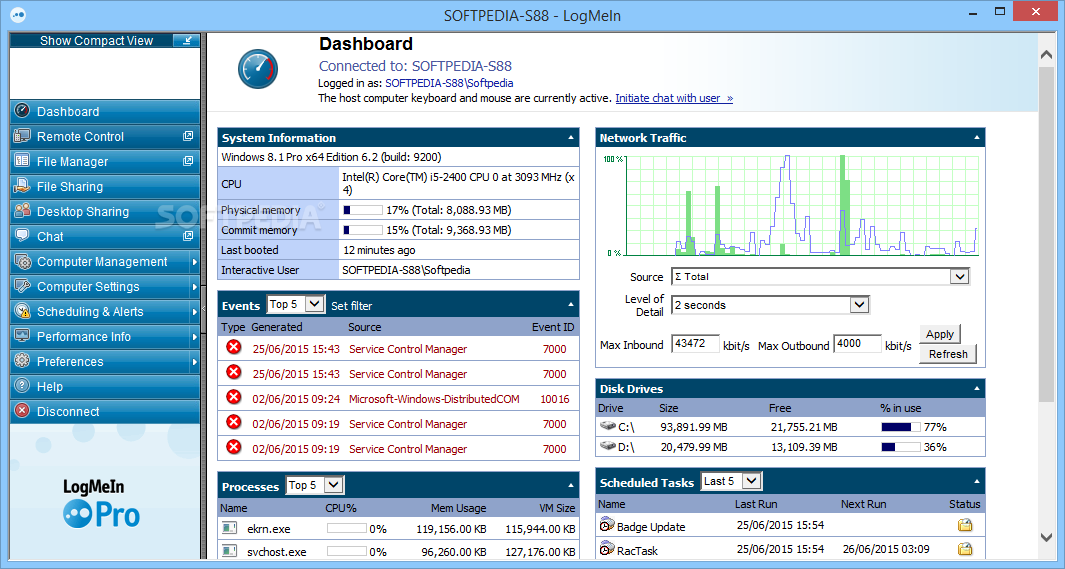Click the Chat bubble icon
This screenshot has height=569, width=1065.
22,236
